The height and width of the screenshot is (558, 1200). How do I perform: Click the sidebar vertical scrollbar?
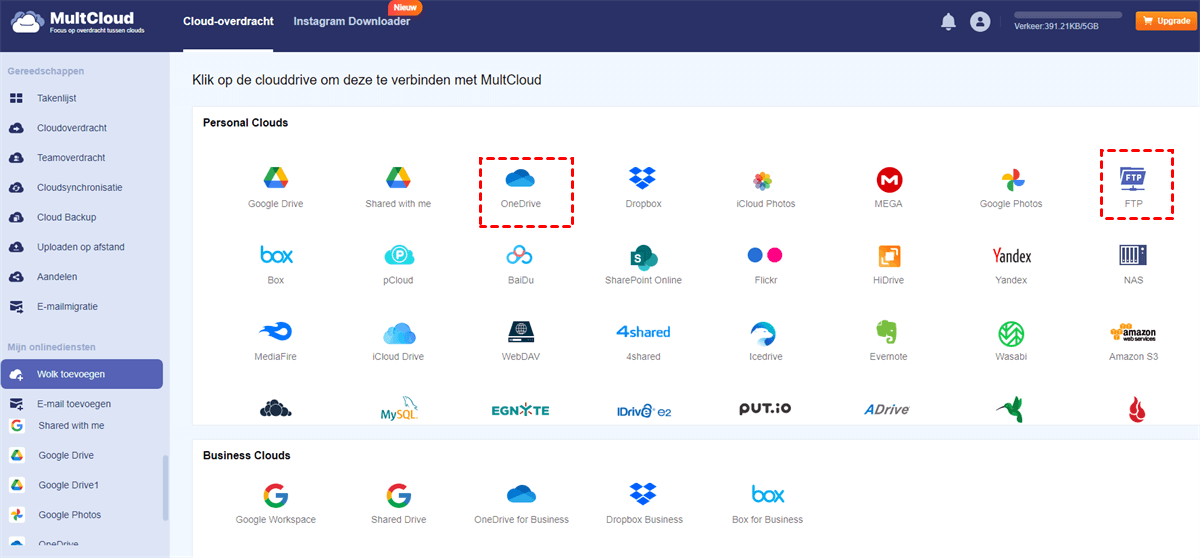166,488
